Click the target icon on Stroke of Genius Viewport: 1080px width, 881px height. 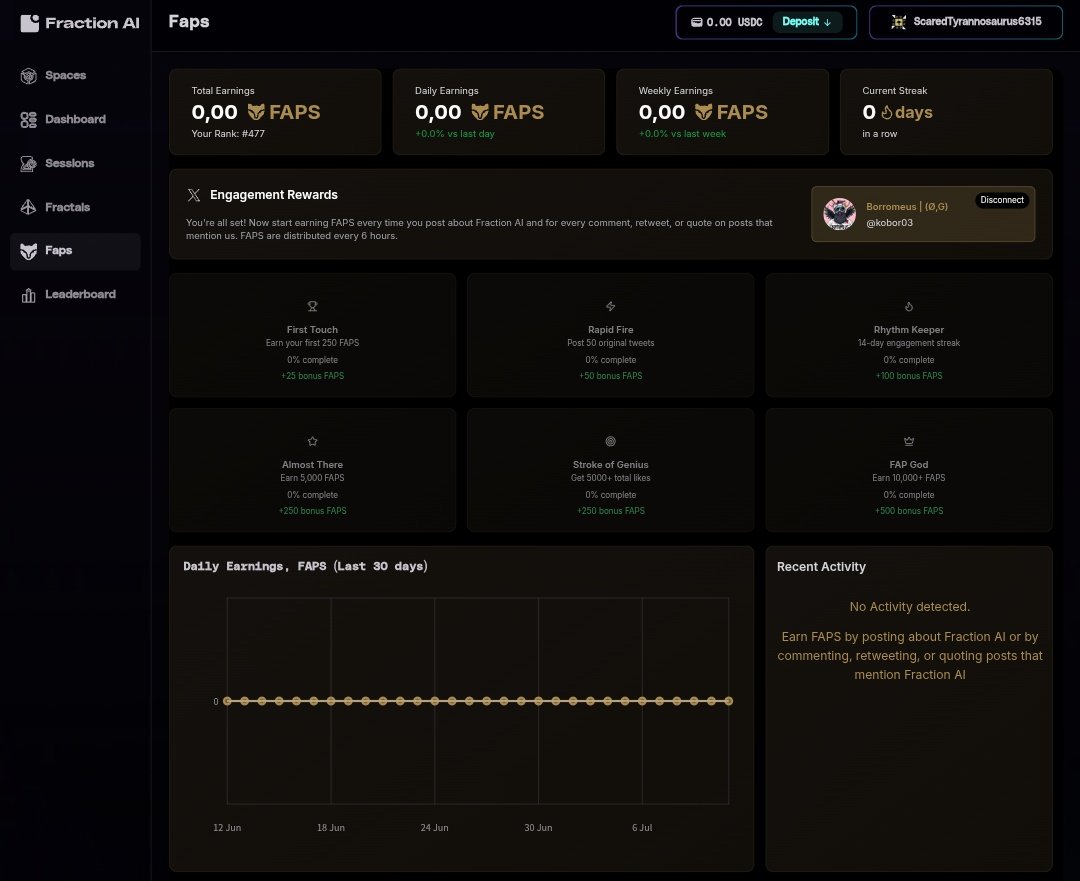point(610,441)
